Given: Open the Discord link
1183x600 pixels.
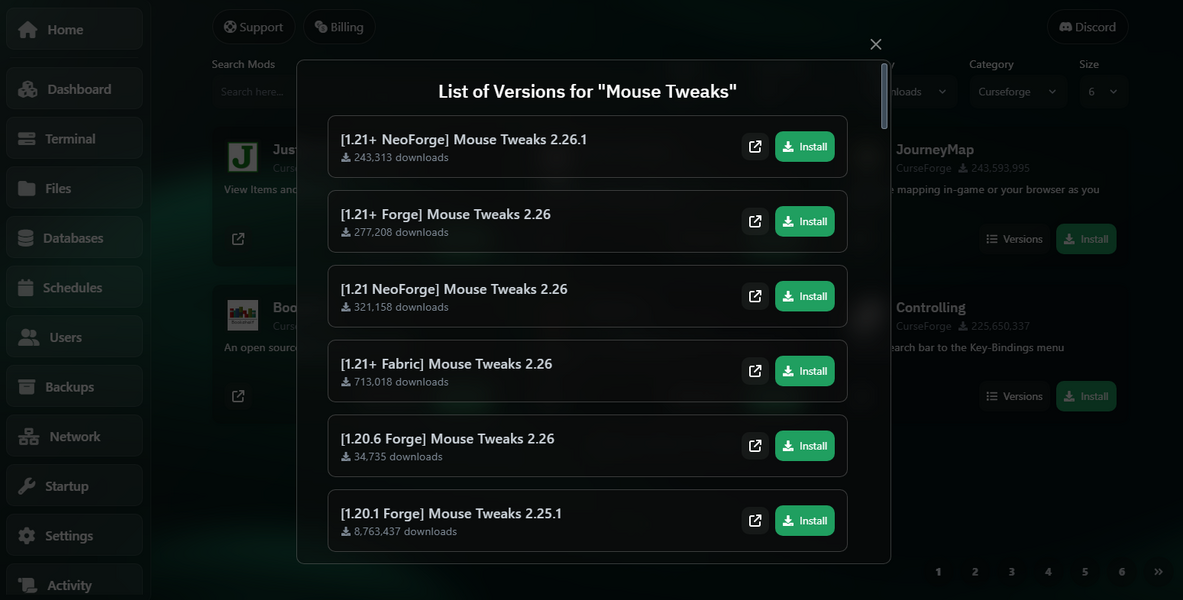Looking at the screenshot, I should tap(1087, 27).
